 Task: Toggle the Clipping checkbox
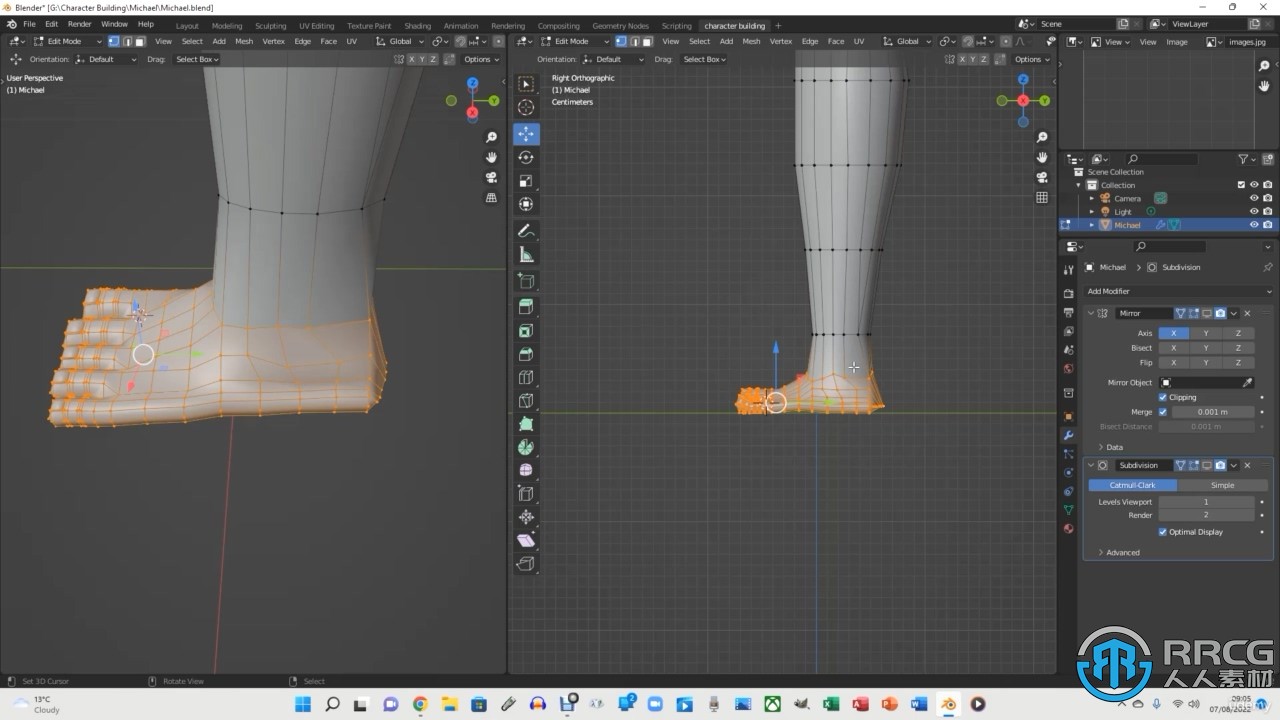coord(1162,397)
